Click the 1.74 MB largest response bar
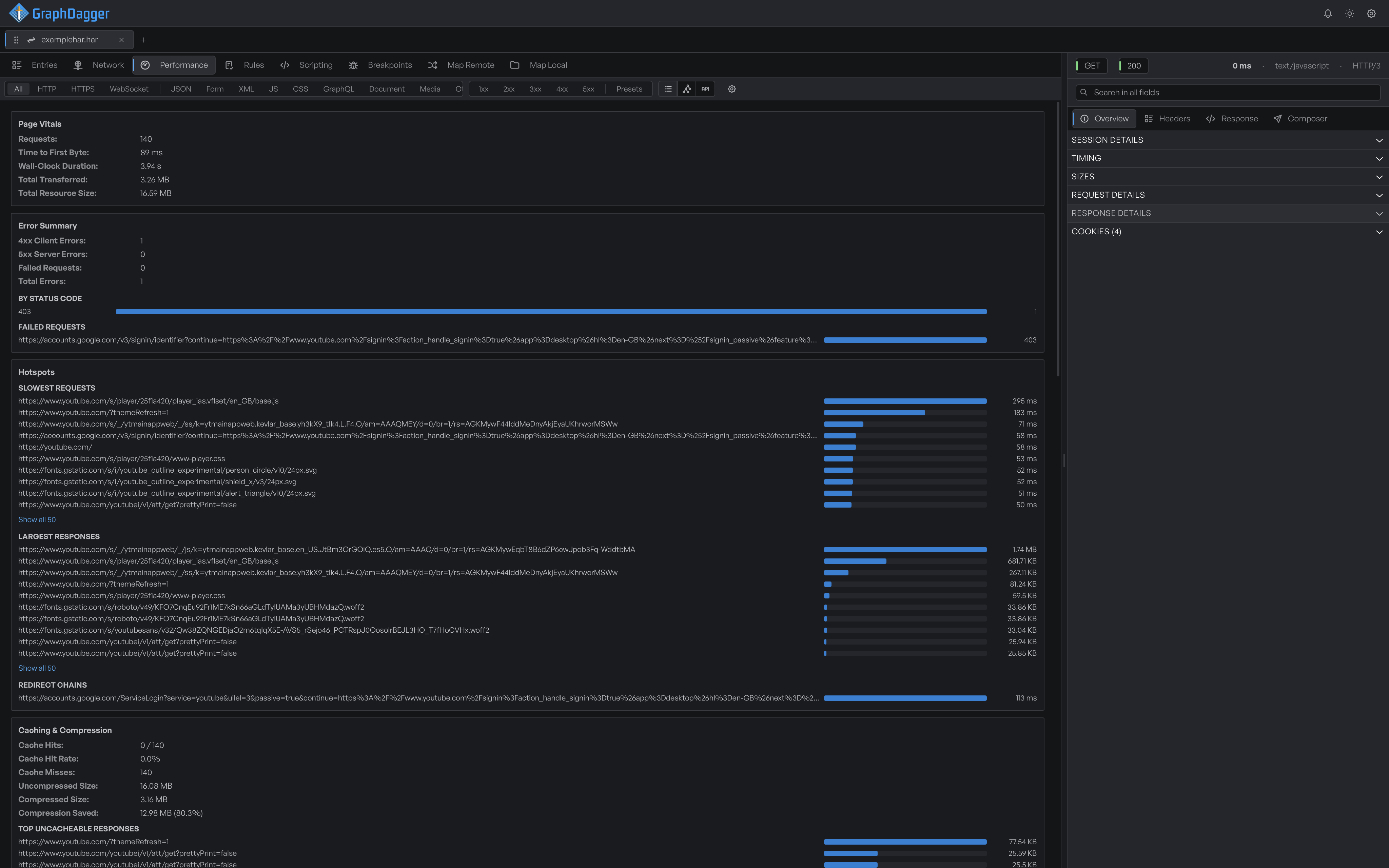Viewport: 1389px width, 868px height. (905, 550)
